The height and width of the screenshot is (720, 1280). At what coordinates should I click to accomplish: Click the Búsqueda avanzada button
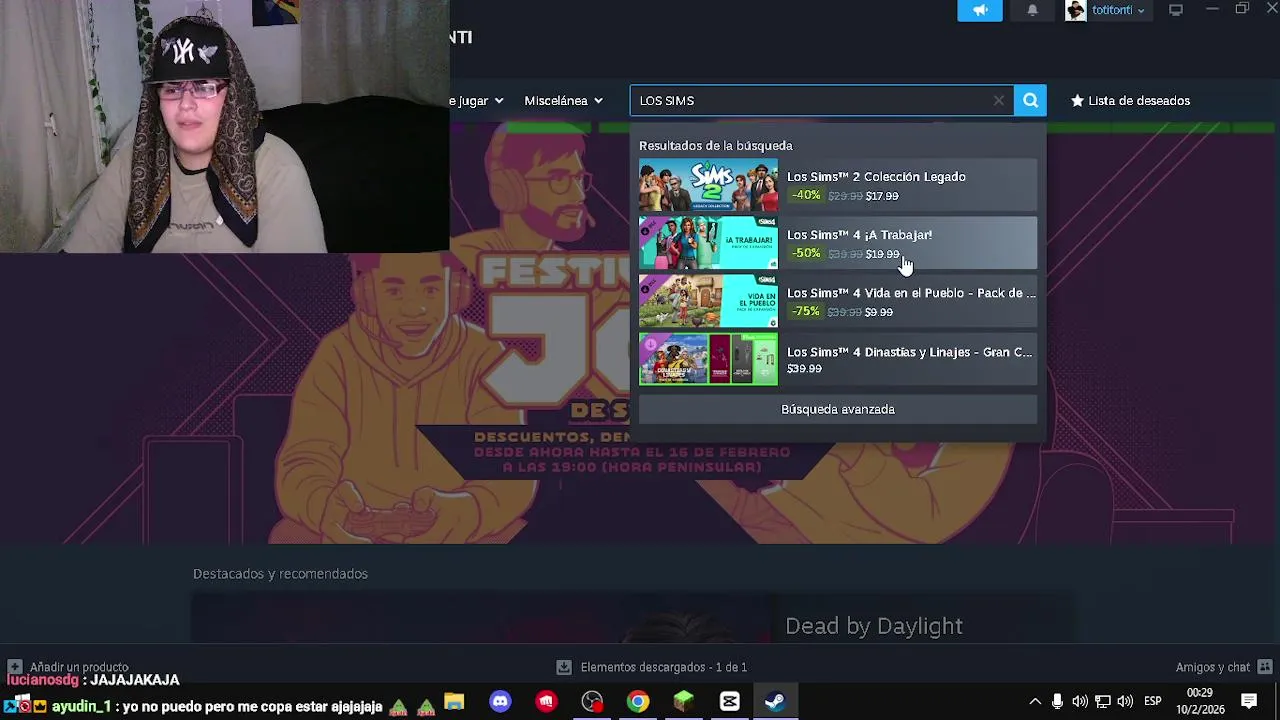coord(838,409)
